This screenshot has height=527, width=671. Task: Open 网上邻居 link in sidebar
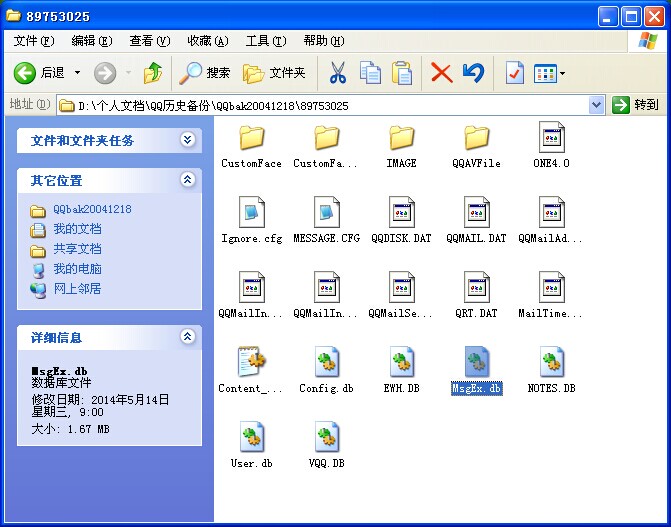tap(77, 289)
